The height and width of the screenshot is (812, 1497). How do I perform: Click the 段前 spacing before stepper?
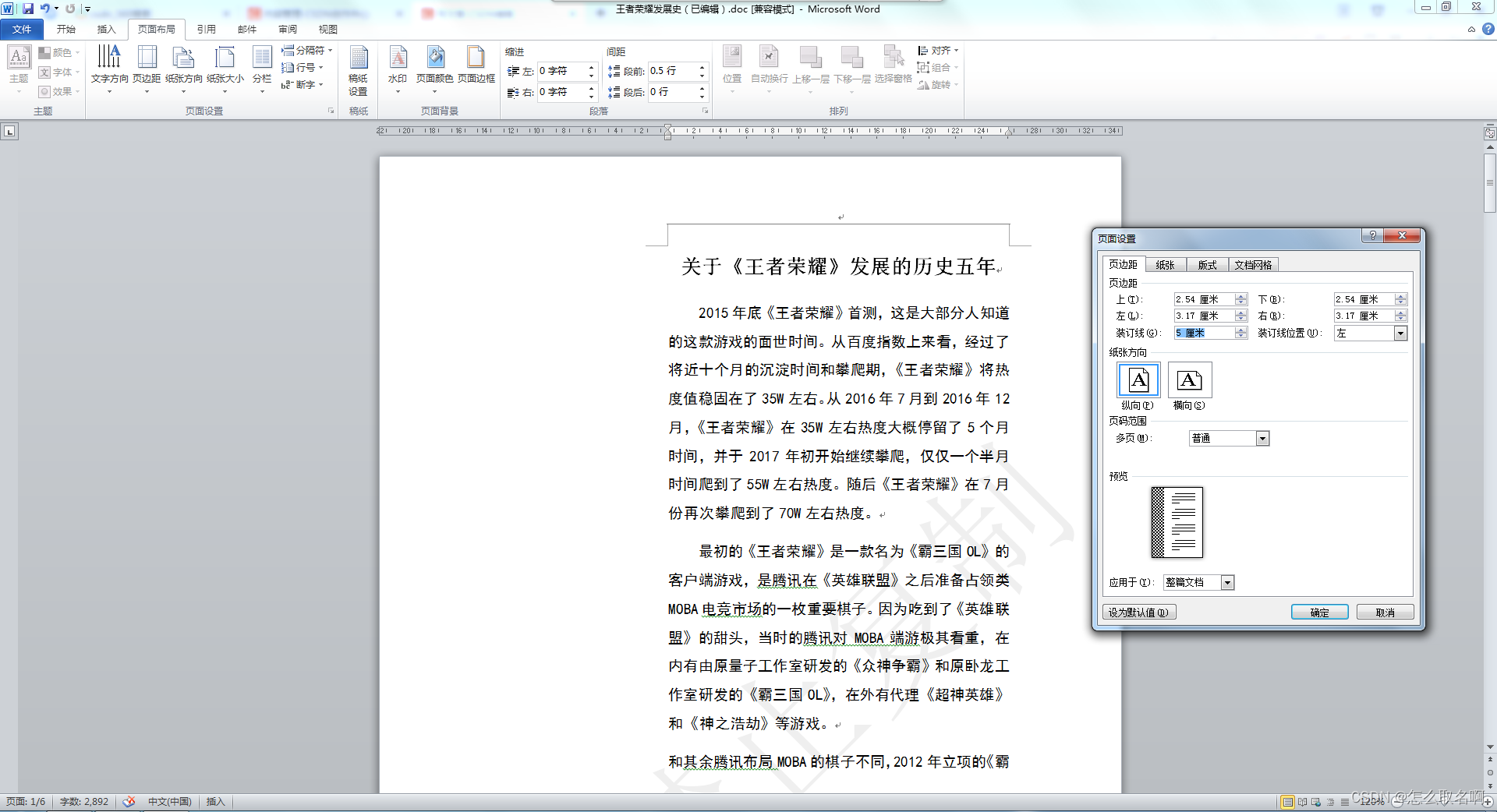click(x=702, y=71)
